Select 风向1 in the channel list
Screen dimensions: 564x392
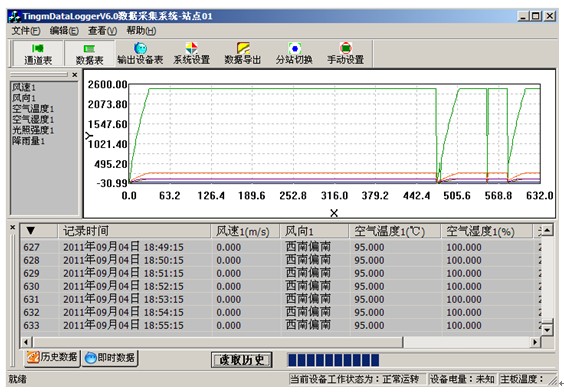tap(24, 98)
